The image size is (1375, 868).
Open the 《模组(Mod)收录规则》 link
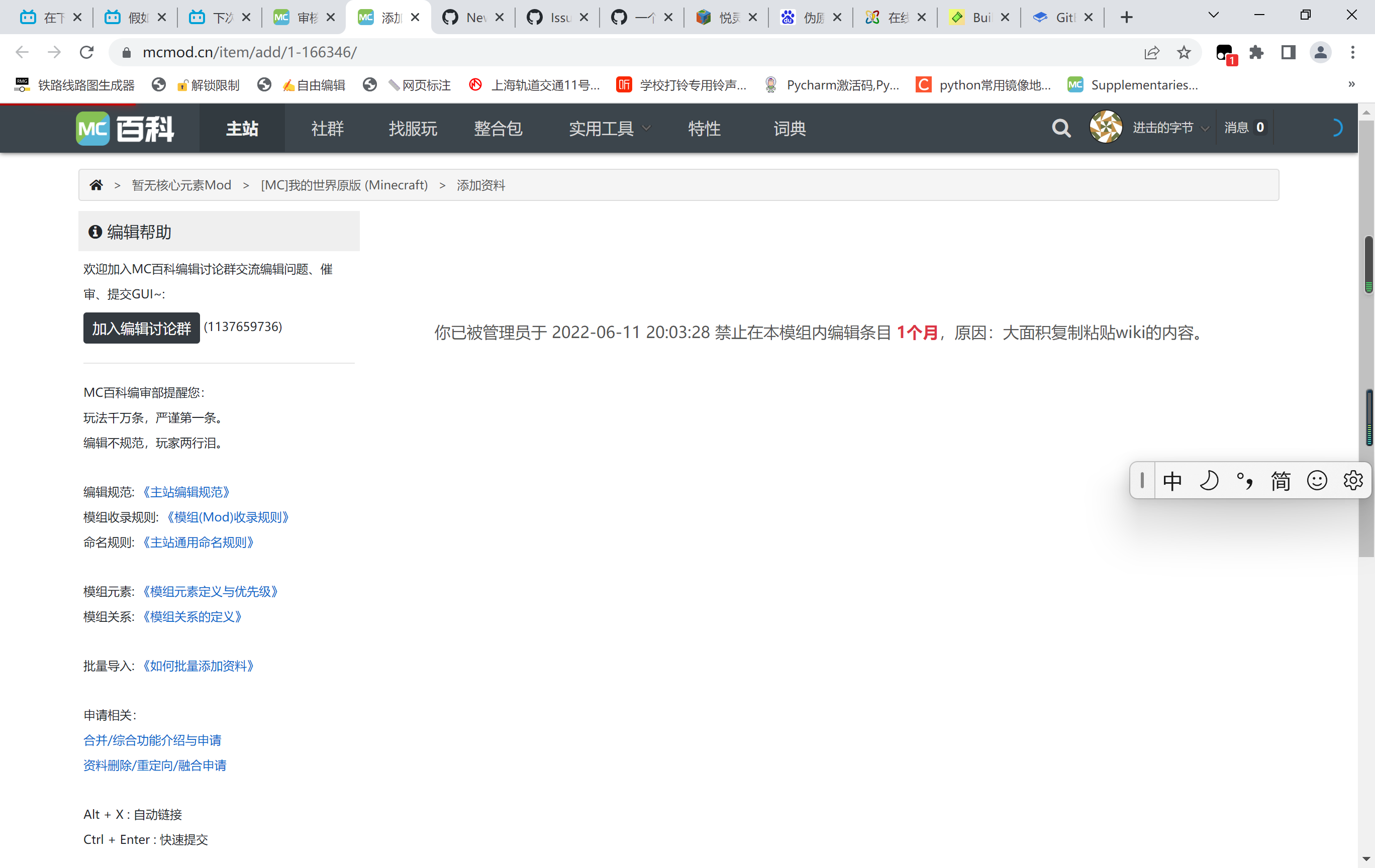(x=228, y=517)
